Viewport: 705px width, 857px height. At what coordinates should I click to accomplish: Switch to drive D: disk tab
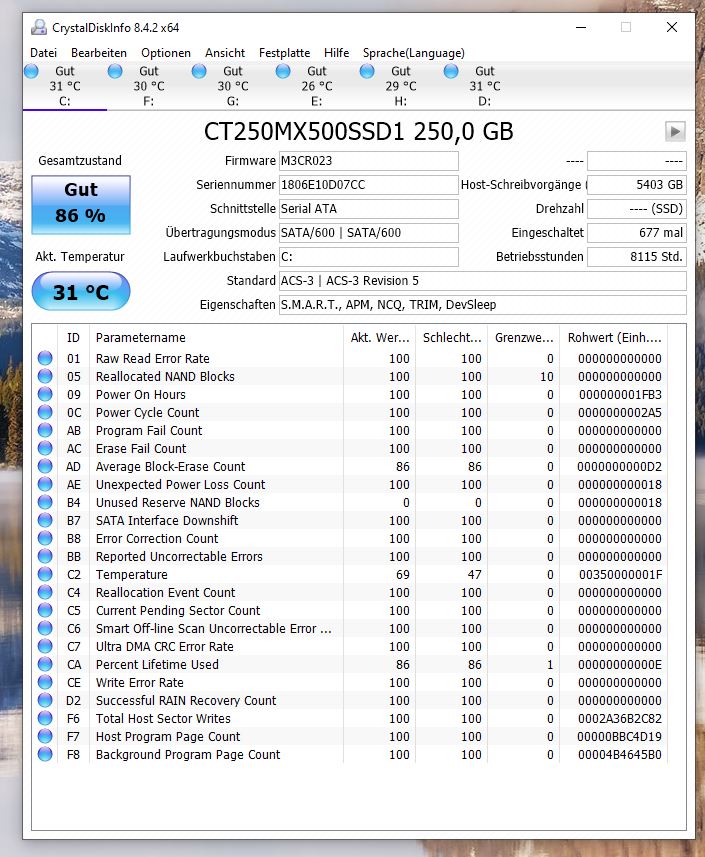point(485,86)
